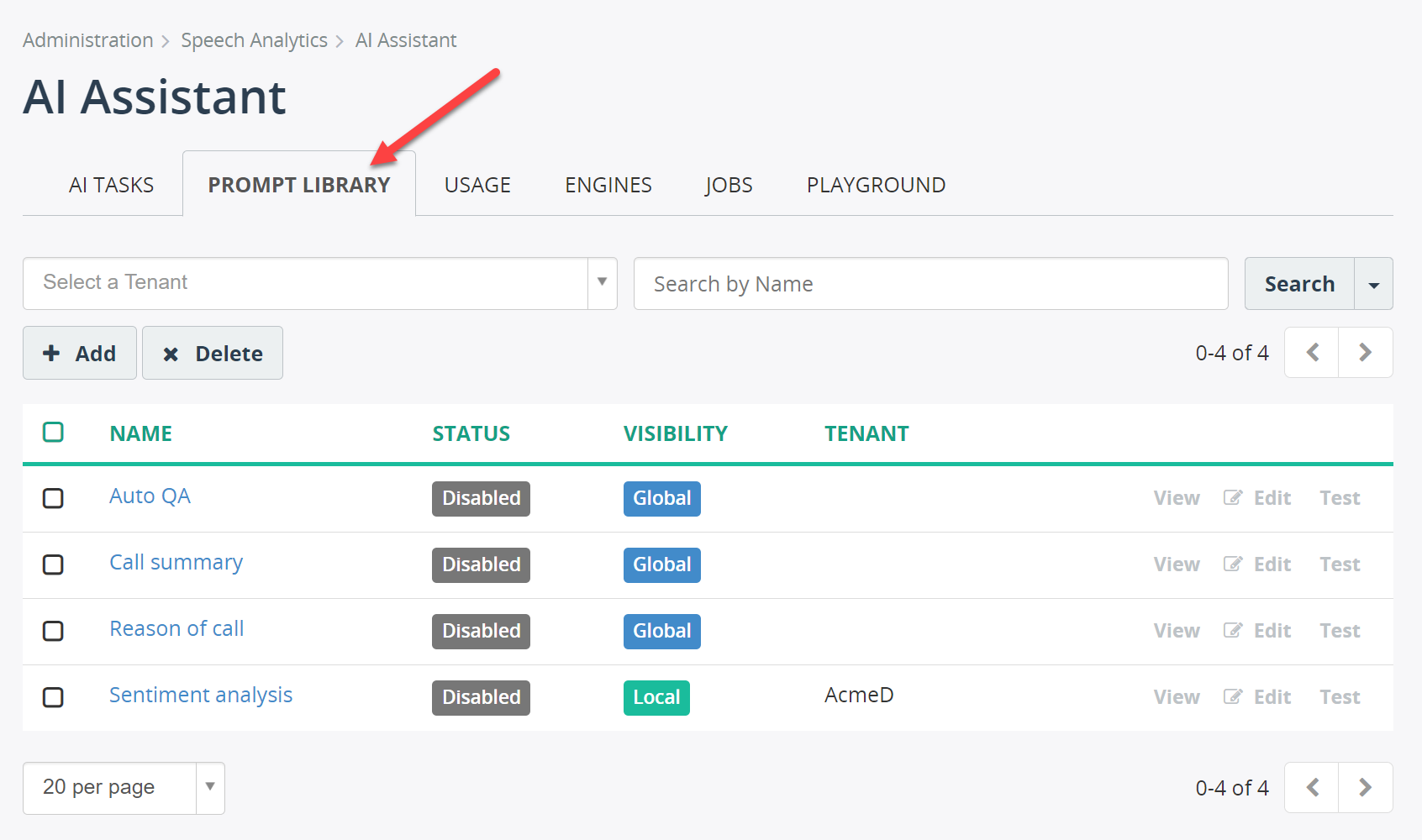Click the AI Assistant breadcrumb
Image resolution: width=1422 pixels, height=840 pixels.
click(x=406, y=40)
